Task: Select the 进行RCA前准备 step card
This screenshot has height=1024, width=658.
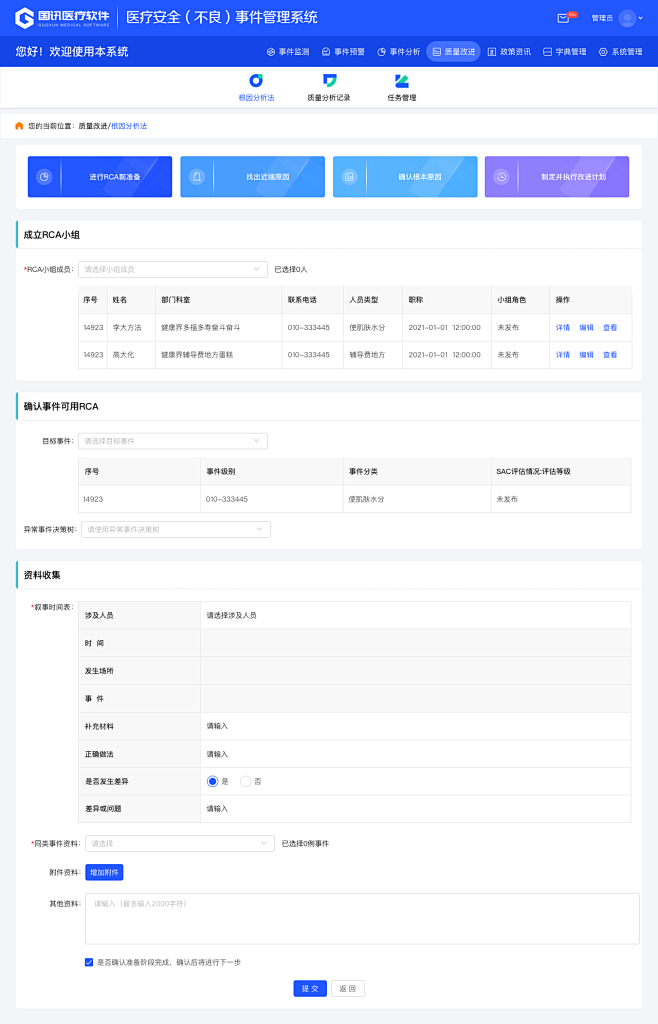Action: point(100,177)
